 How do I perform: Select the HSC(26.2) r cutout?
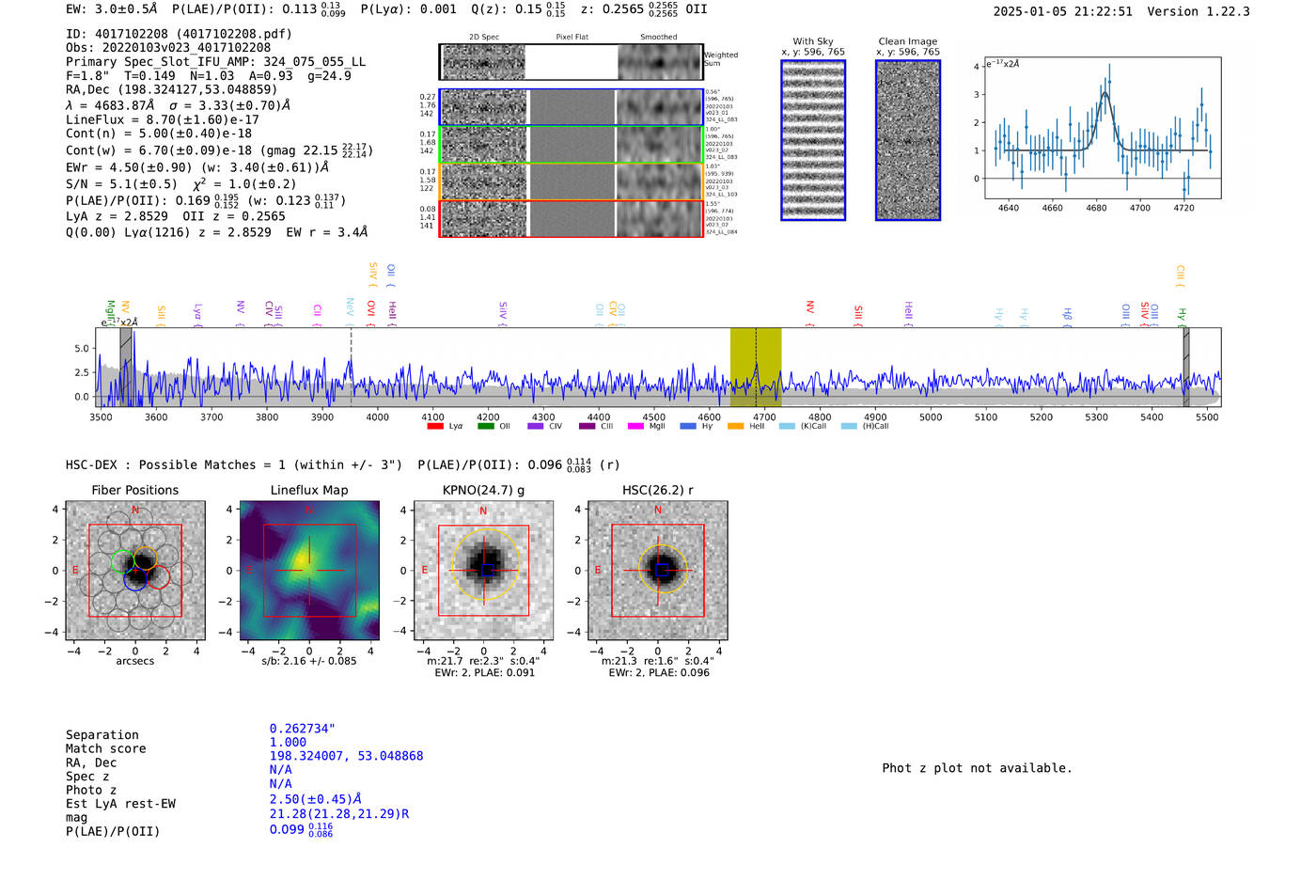658,571
